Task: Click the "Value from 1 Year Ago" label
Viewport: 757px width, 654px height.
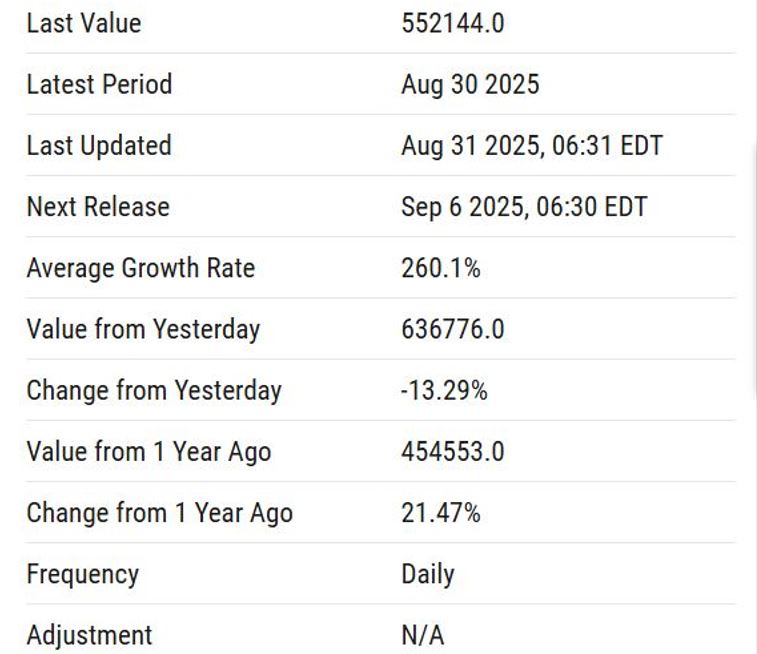Action: coord(149,451)
